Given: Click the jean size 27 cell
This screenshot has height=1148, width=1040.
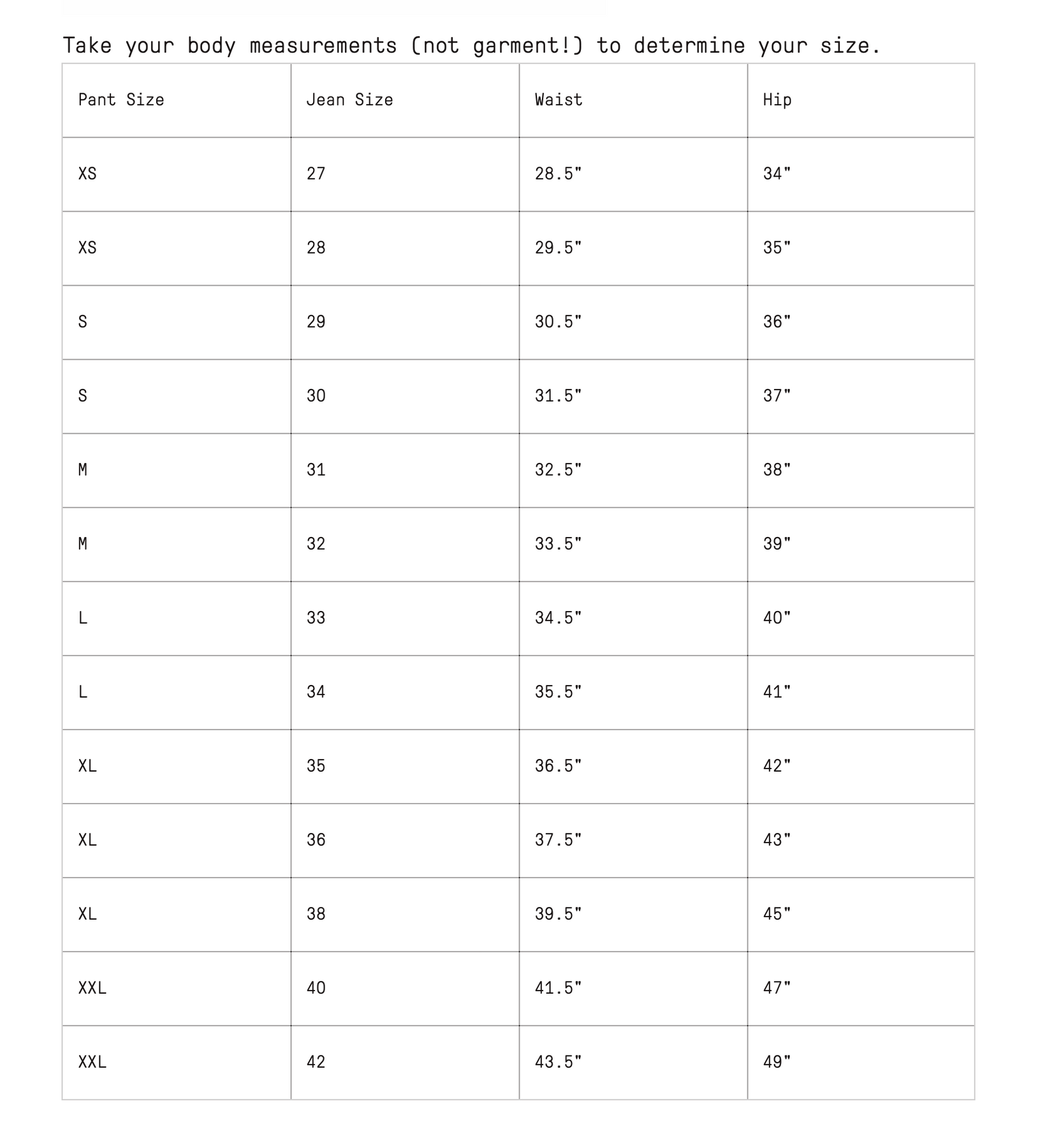Looking at the screenshot, I should pos(316,174).
